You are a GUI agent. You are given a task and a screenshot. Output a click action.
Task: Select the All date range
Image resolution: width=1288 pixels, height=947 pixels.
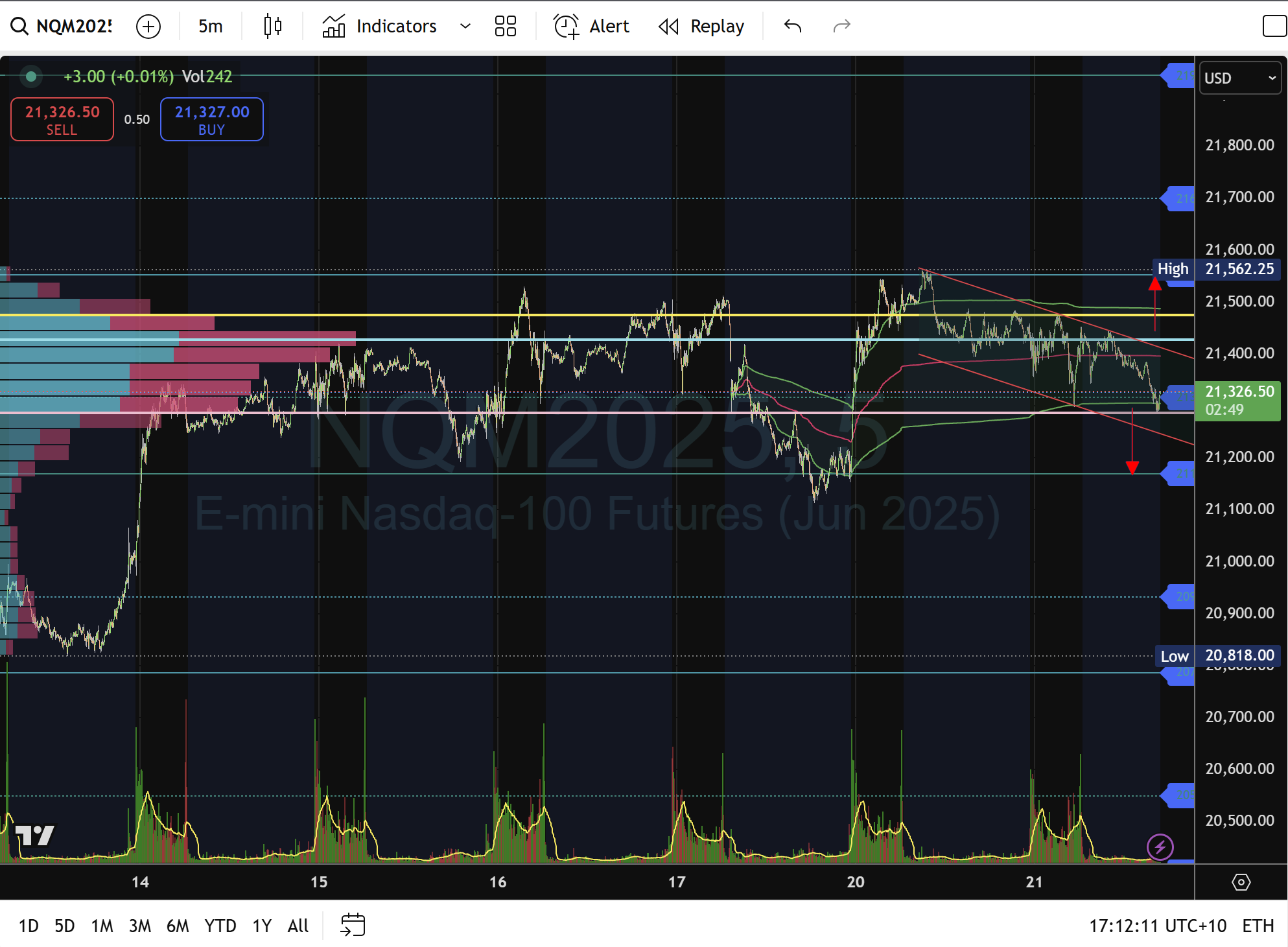point(298,926)
